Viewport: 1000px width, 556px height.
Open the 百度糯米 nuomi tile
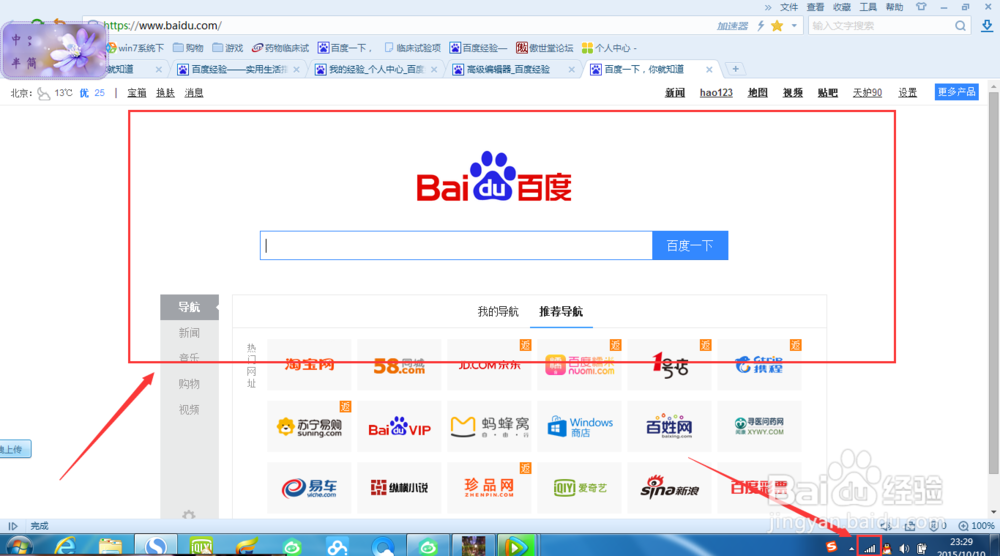pos(579,365)
